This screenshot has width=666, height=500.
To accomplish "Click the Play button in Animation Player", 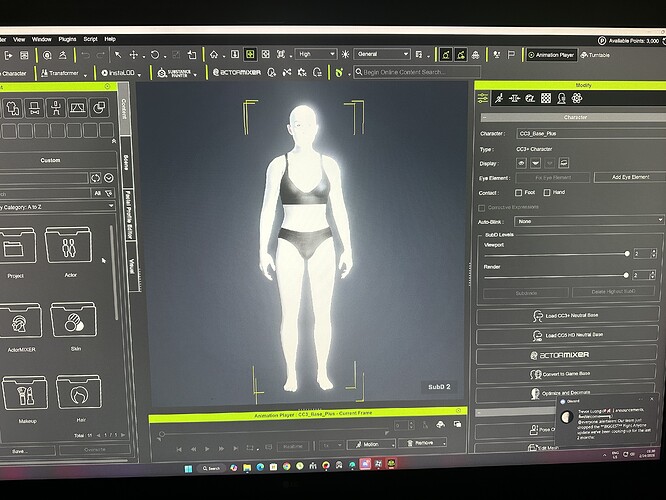I will [x=207, y=449].
